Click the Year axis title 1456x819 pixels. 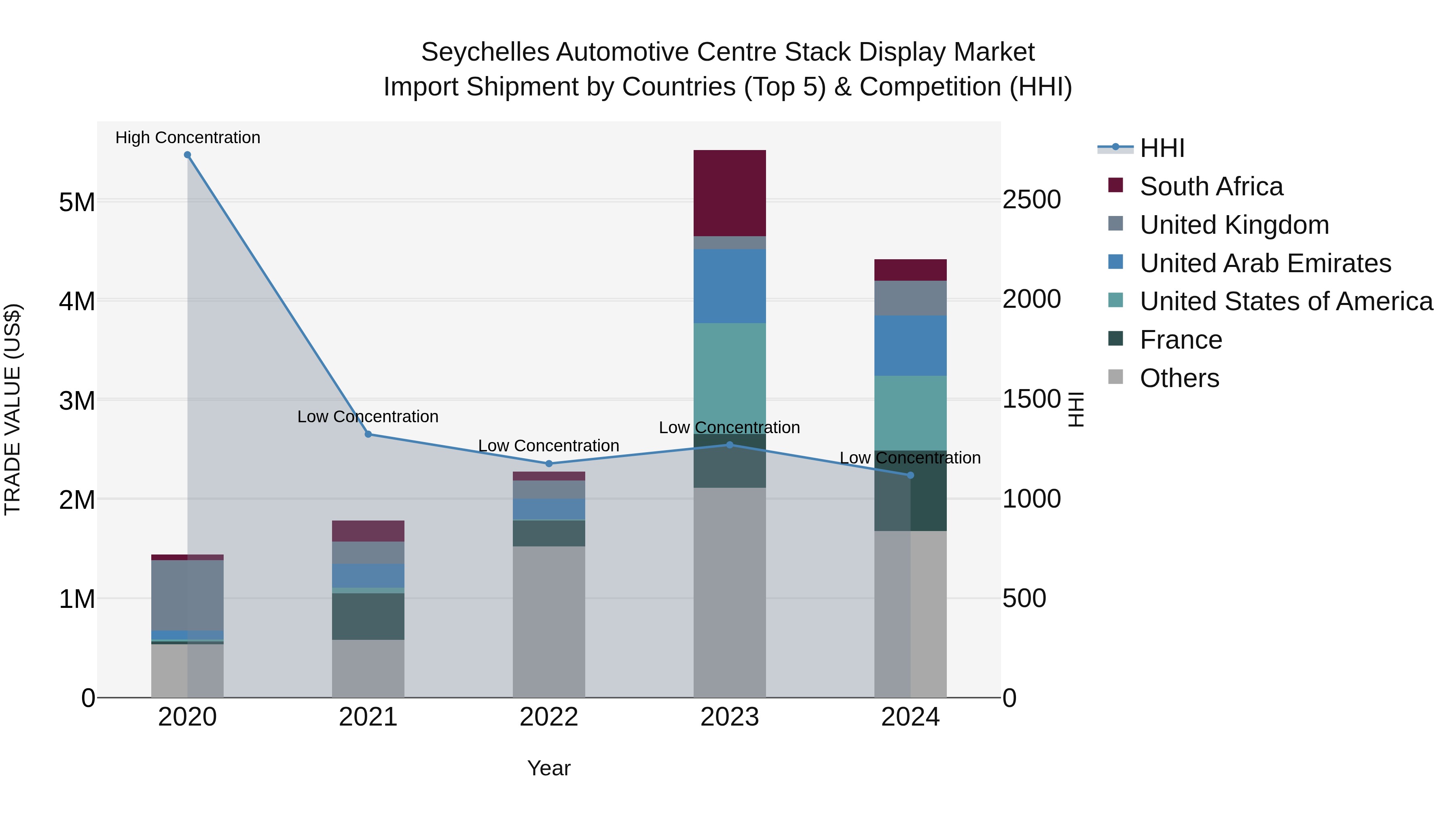[x=549, y=769]
